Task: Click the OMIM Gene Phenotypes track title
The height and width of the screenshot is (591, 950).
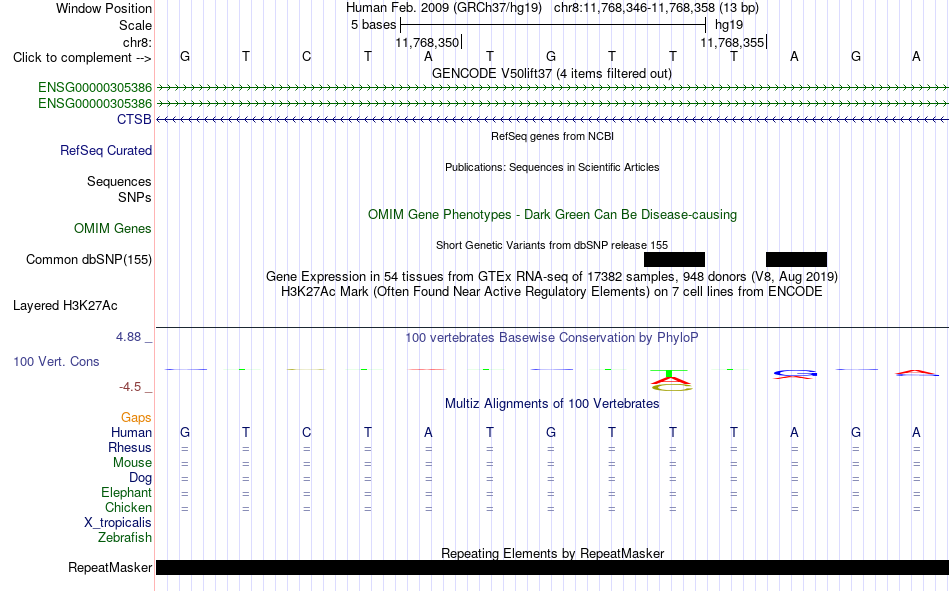Action: 553,215
